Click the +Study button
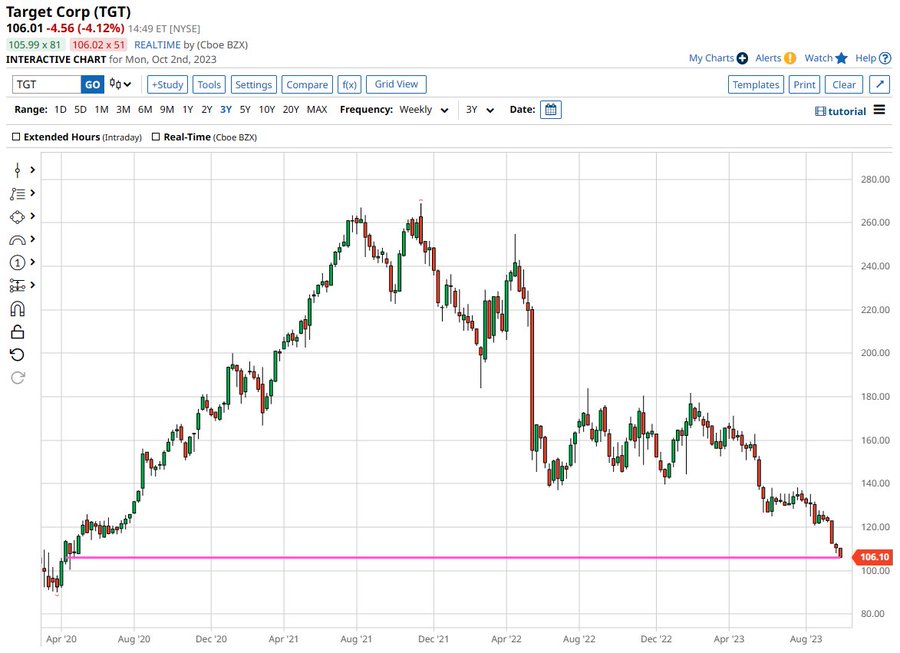The image size is (900, 653). (167, 84)
